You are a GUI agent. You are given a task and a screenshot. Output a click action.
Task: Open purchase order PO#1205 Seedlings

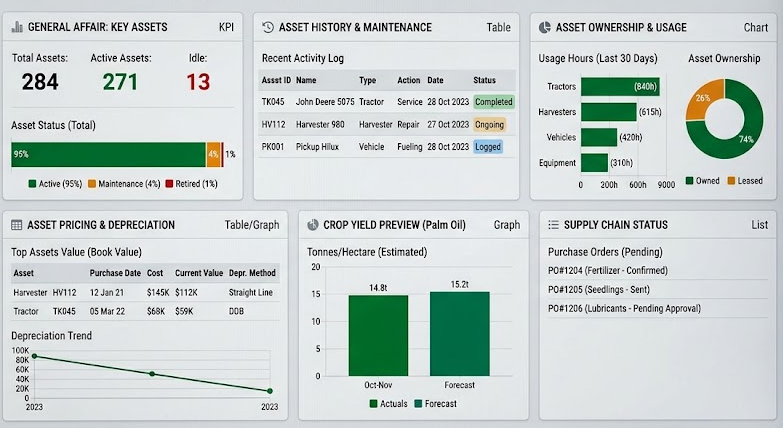point(599,290)
